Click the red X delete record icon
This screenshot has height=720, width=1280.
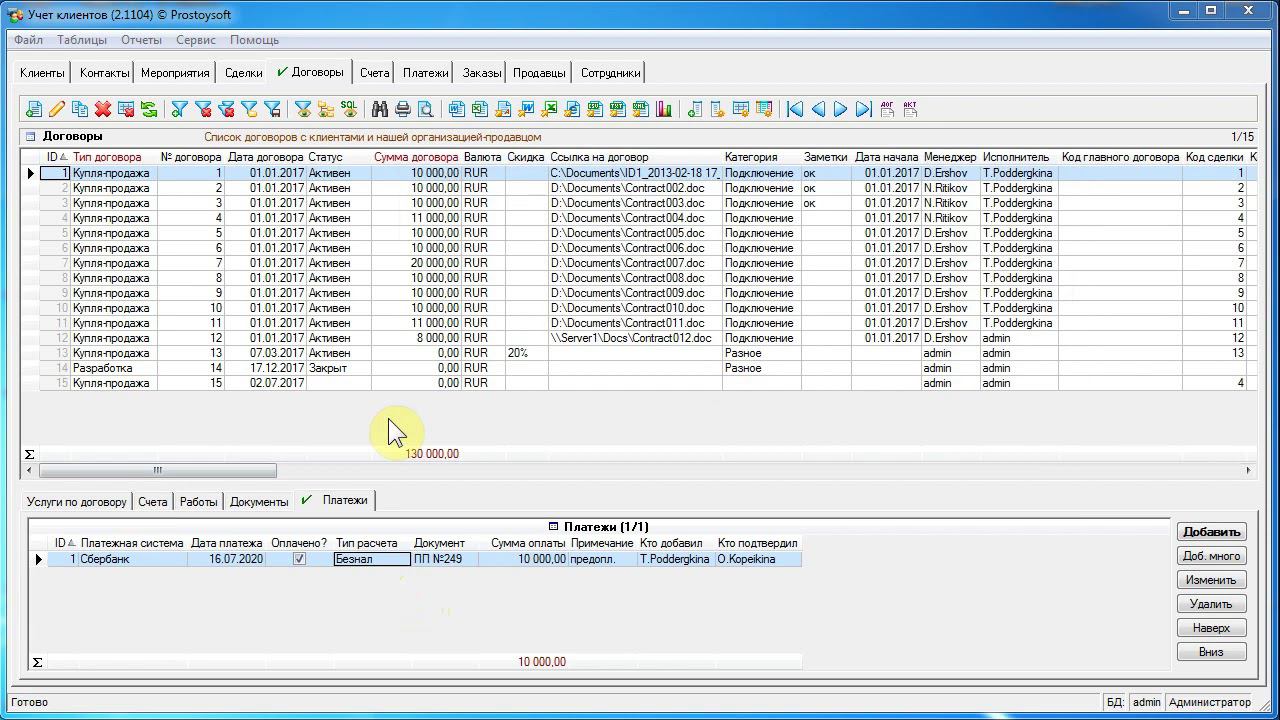tap(103, 109)
